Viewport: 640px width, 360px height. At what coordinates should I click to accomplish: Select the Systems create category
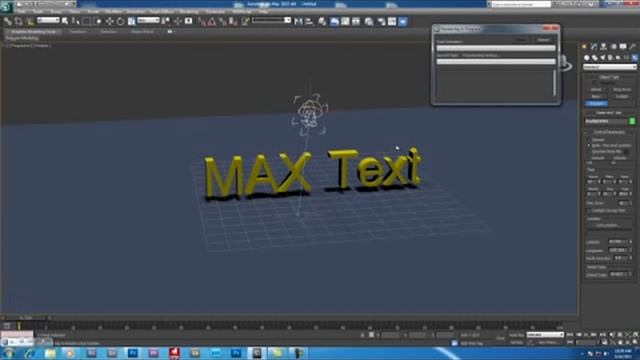[634, 58]
